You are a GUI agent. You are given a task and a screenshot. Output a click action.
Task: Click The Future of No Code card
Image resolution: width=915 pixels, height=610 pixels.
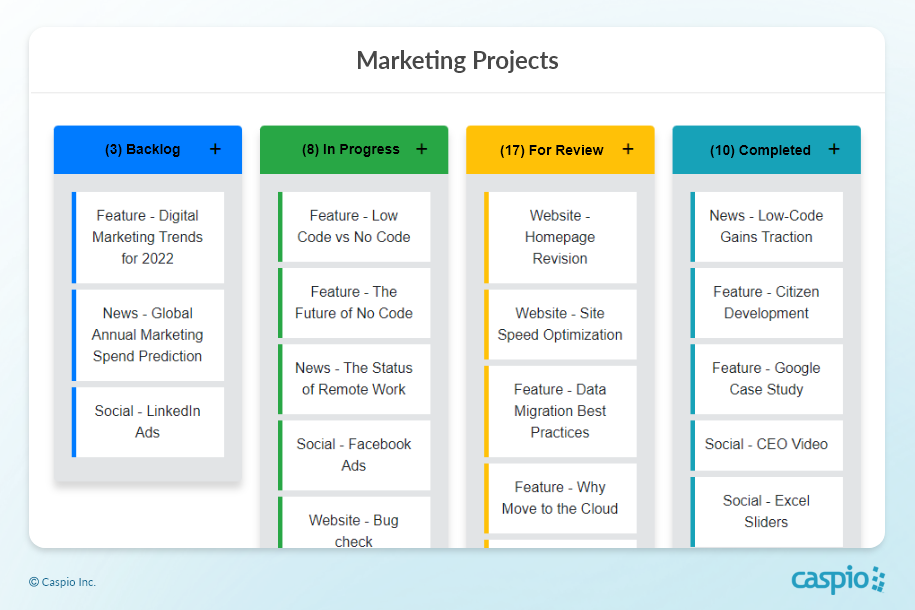(354, 303)
